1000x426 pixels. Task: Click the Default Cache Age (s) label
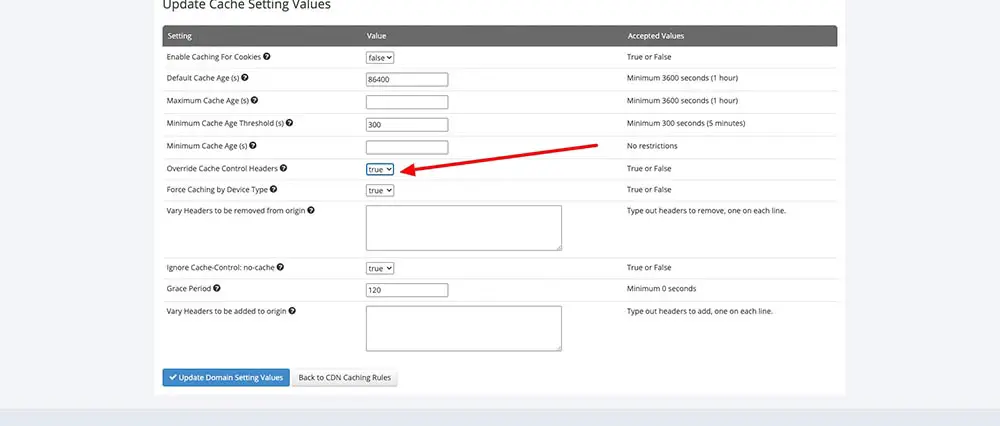[x=203, y=78]
